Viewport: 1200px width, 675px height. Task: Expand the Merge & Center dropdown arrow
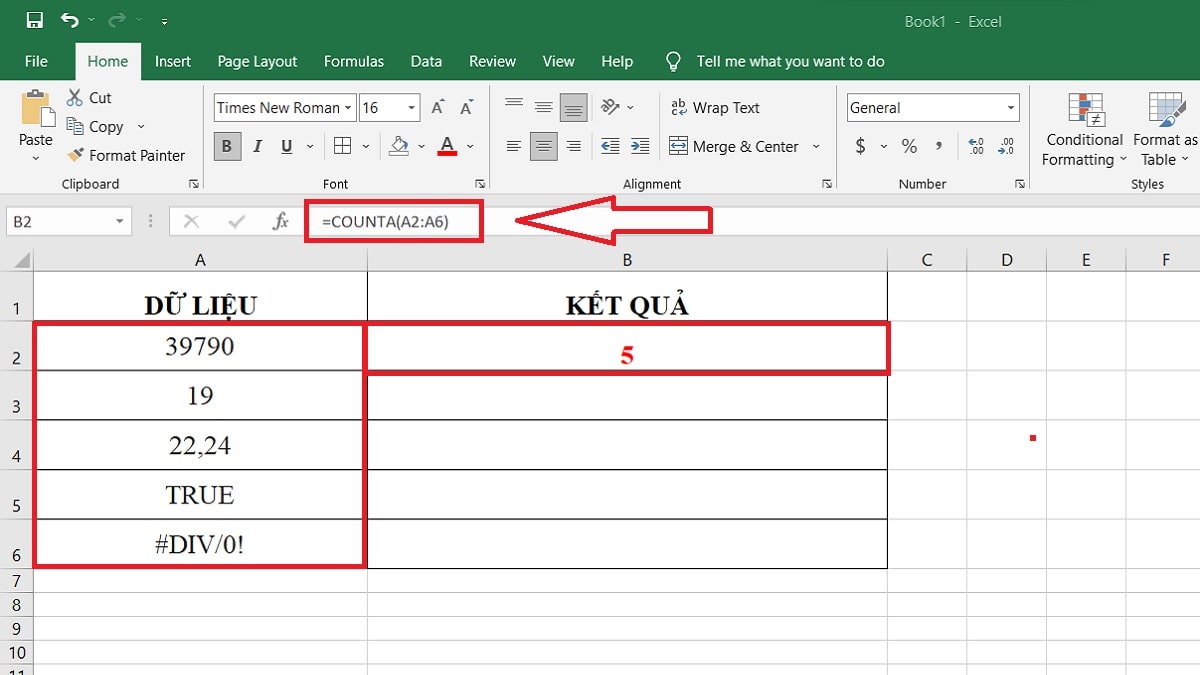pyautogui.click(x=816, y=146)
